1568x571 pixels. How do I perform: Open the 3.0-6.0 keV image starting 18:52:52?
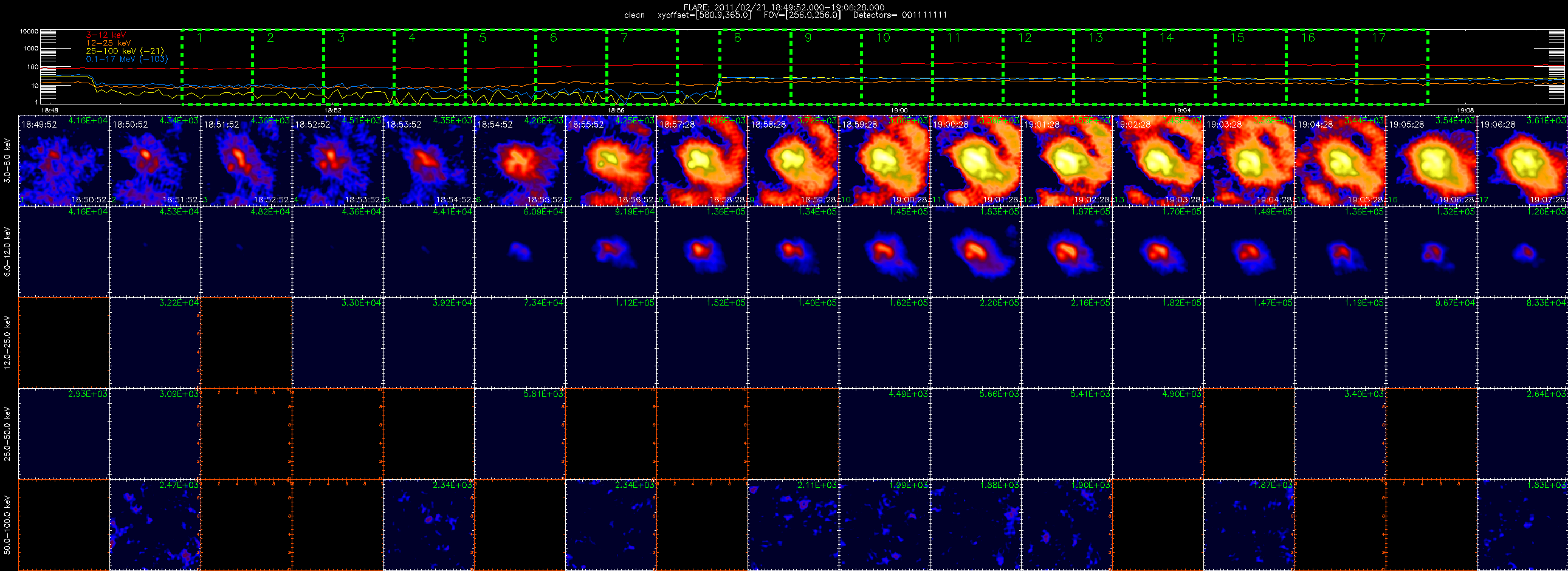[337, 160]
